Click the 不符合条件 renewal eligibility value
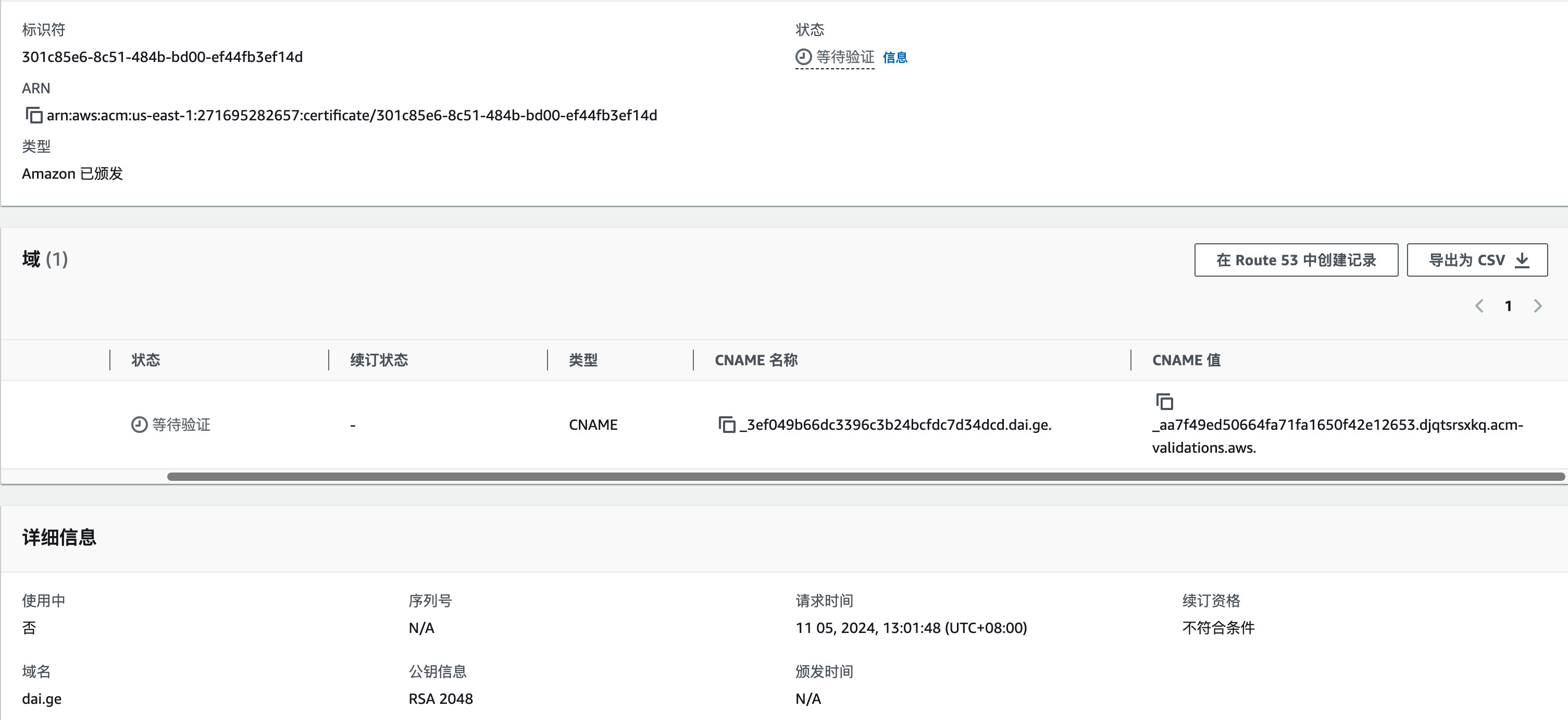1568x720 pixels. [1218, 627]
